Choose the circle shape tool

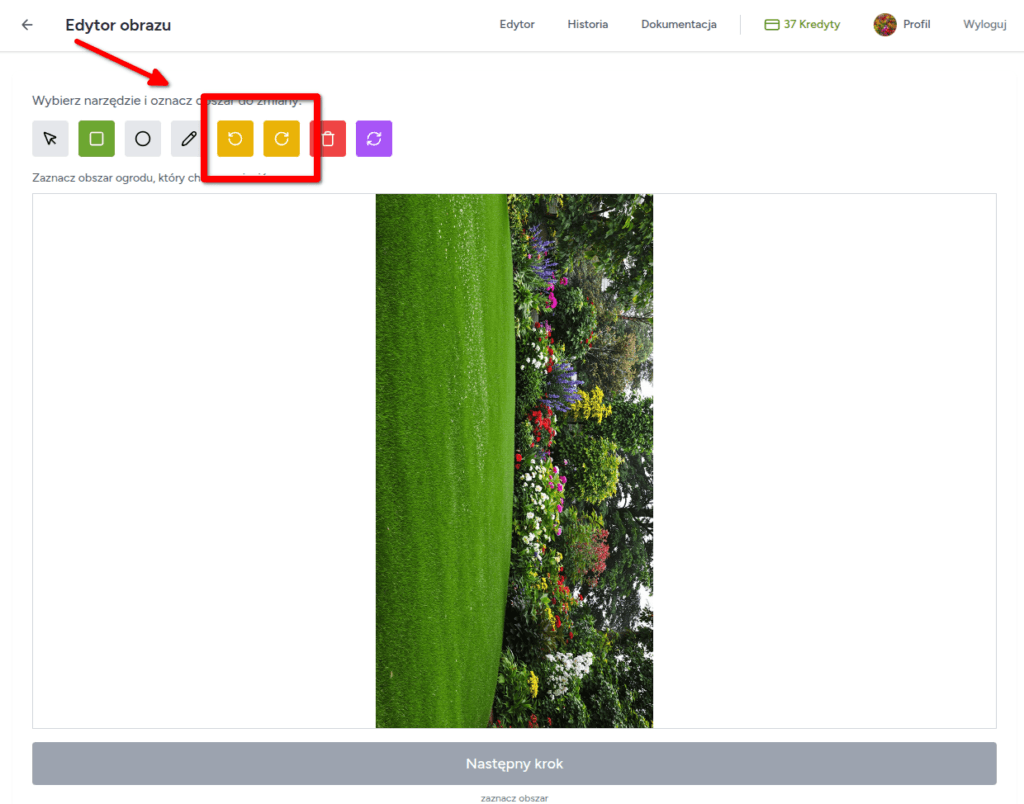[x=143, y=139]
